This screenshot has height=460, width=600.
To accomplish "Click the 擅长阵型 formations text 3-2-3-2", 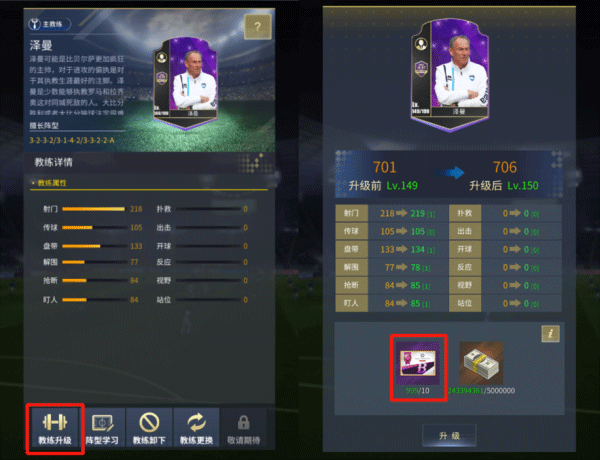I will tap(72, 140).
